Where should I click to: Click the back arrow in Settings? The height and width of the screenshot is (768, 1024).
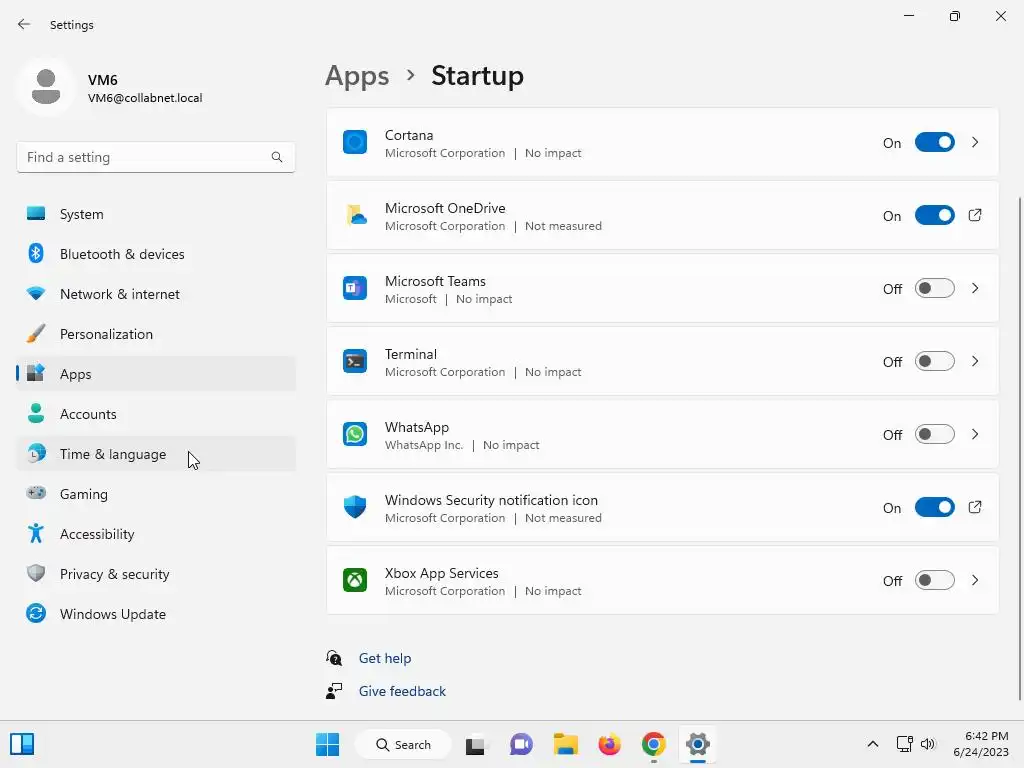[24, 25]
